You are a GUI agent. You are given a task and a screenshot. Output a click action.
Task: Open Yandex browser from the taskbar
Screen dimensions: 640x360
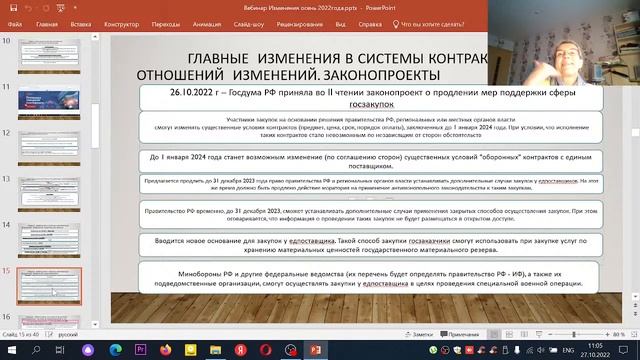[241, 350]
